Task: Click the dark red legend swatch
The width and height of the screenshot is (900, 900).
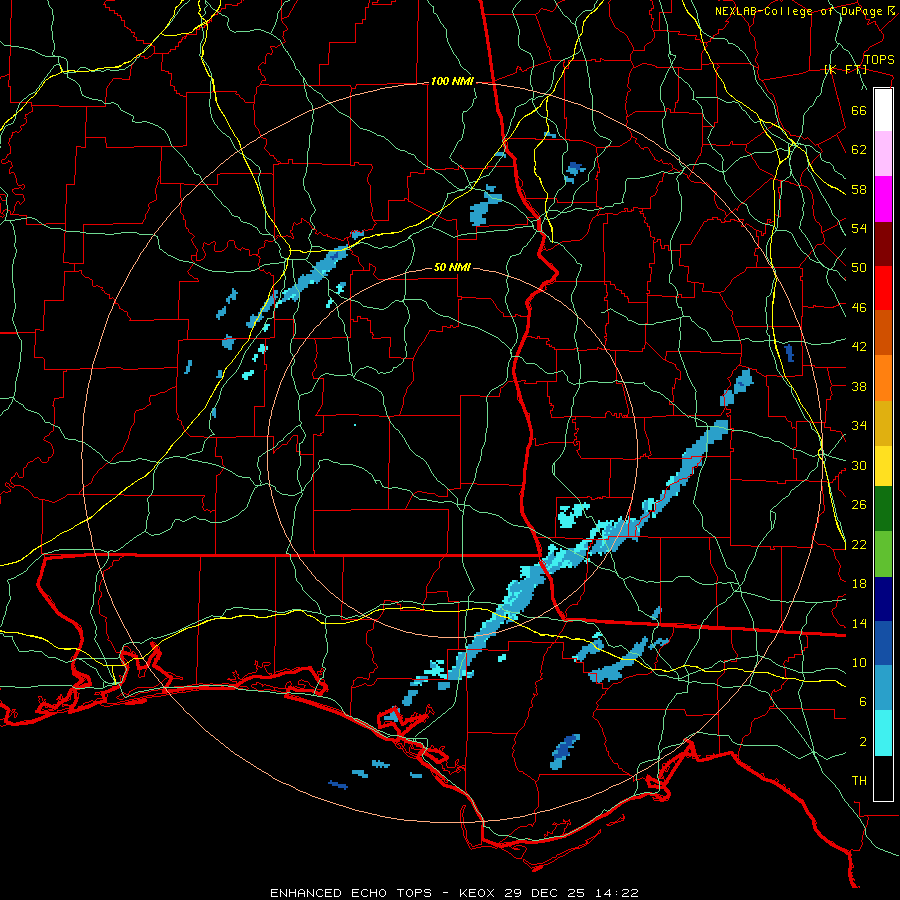Action: tap(883, 244)
